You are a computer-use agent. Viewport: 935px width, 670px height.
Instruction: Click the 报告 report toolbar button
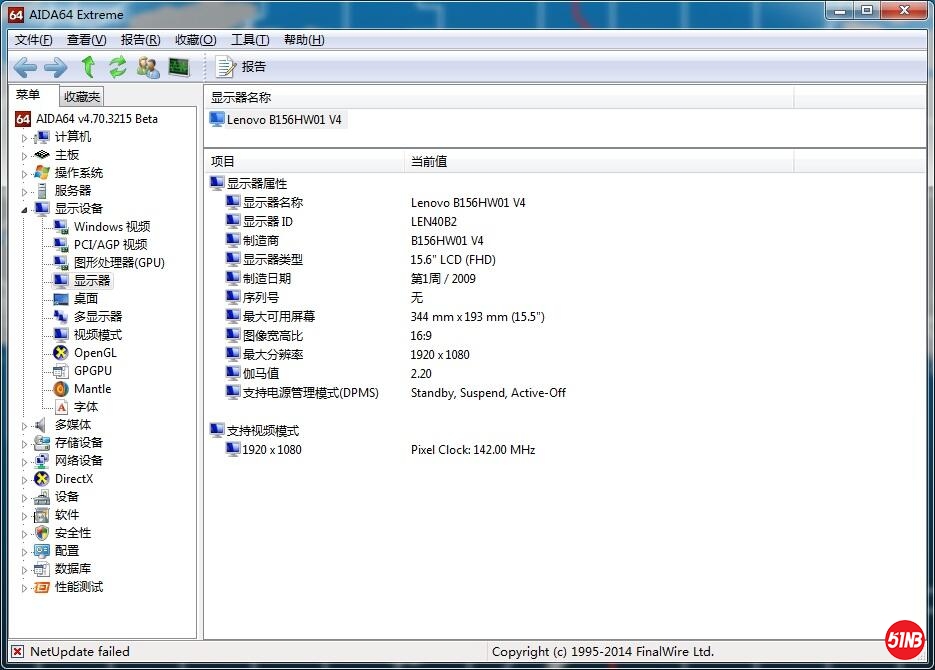pyautogui.click(x=241, y=67)
